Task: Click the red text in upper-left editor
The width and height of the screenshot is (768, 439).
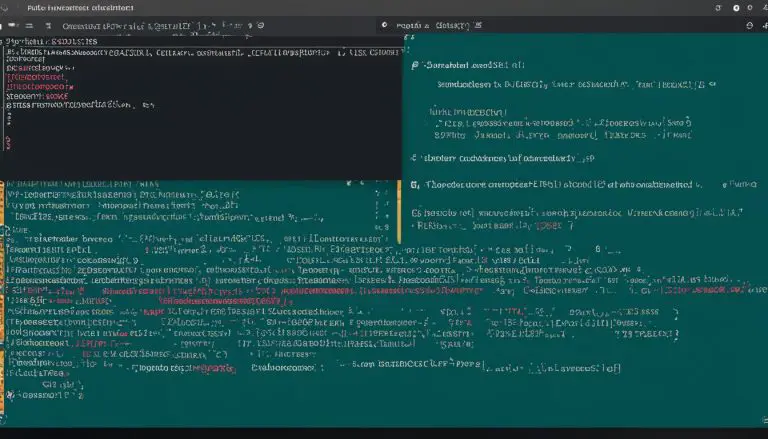Action: click(40, 75)
